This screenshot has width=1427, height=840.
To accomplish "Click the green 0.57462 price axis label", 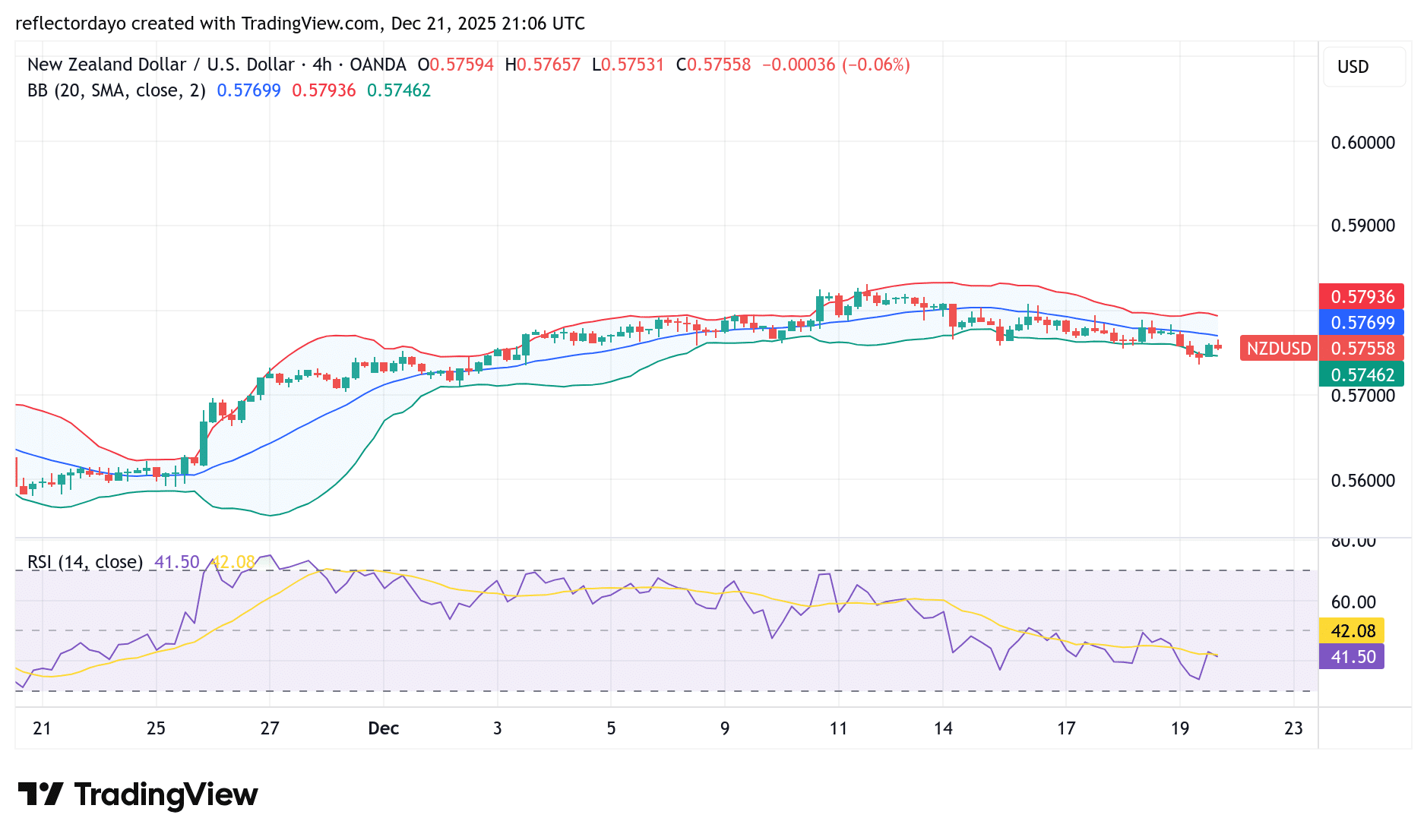I will point(1362,374).
